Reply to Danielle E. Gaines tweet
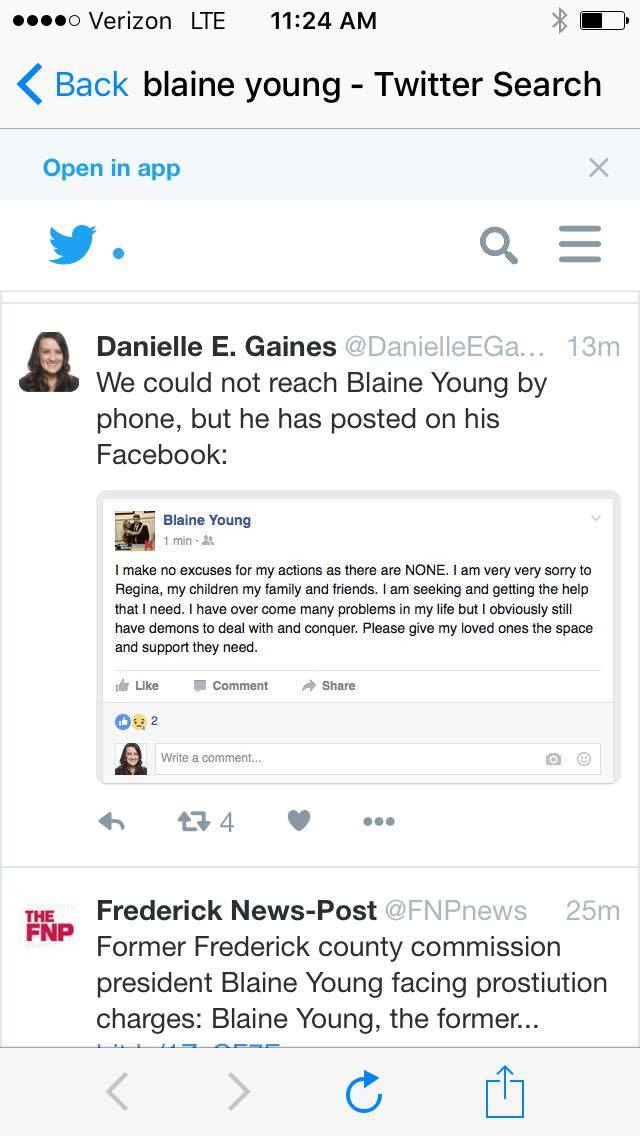640x1136 pixels. (112, 821)
